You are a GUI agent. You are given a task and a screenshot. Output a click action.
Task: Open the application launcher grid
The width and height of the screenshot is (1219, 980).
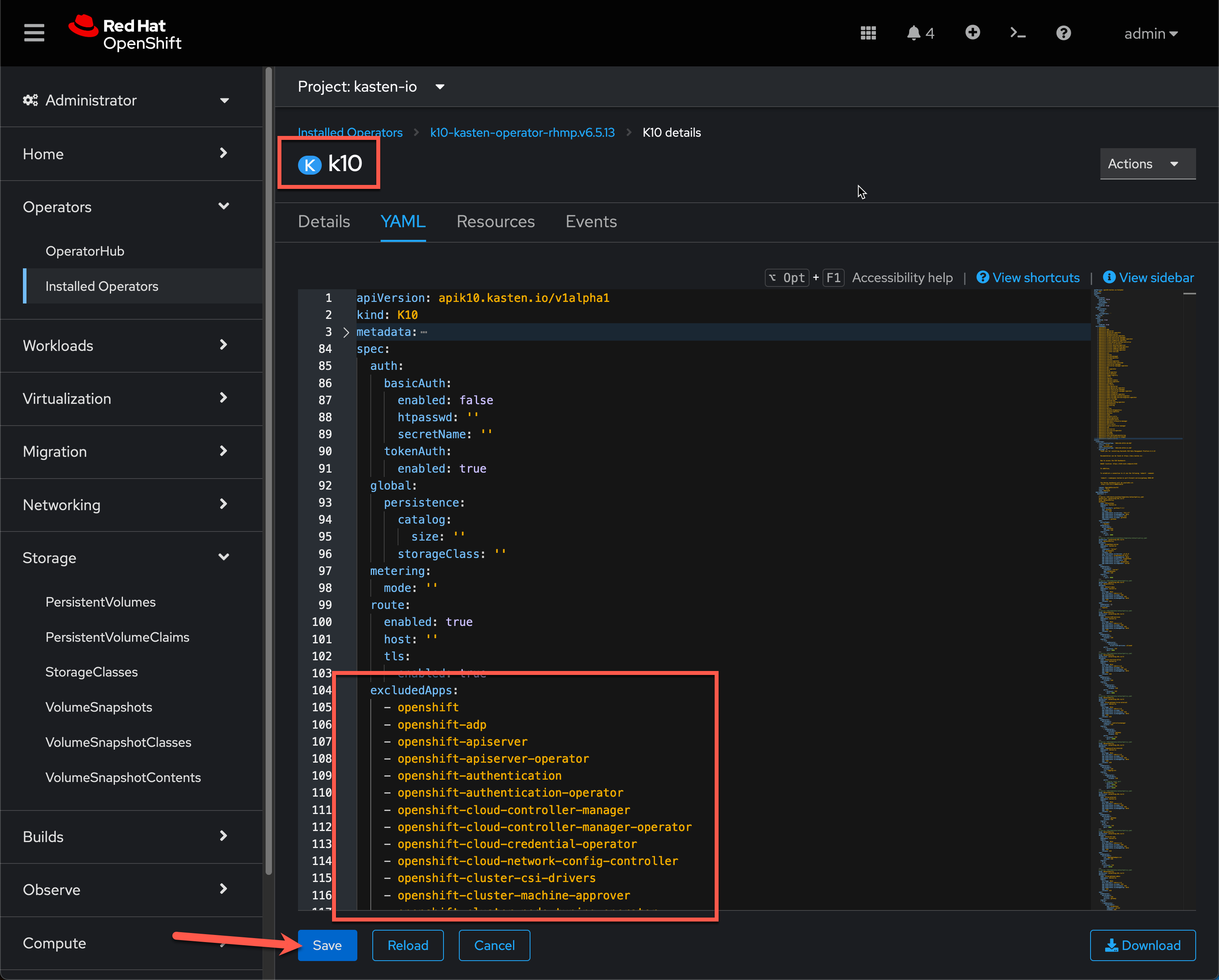tap(868, 33)
